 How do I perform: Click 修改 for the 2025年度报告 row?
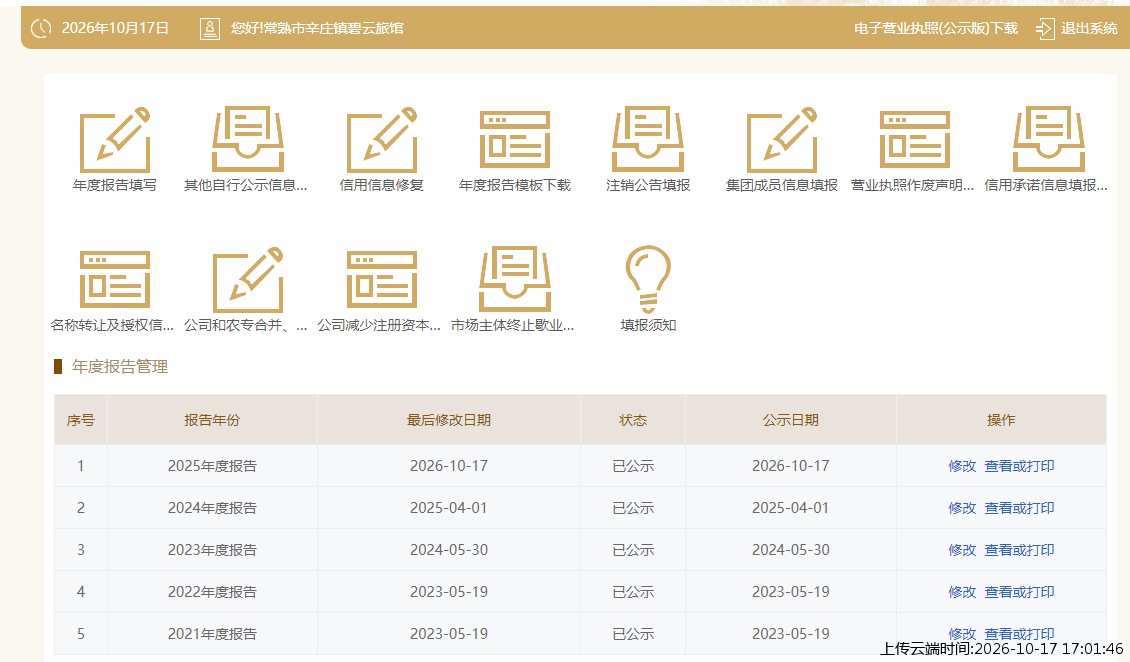962,466
